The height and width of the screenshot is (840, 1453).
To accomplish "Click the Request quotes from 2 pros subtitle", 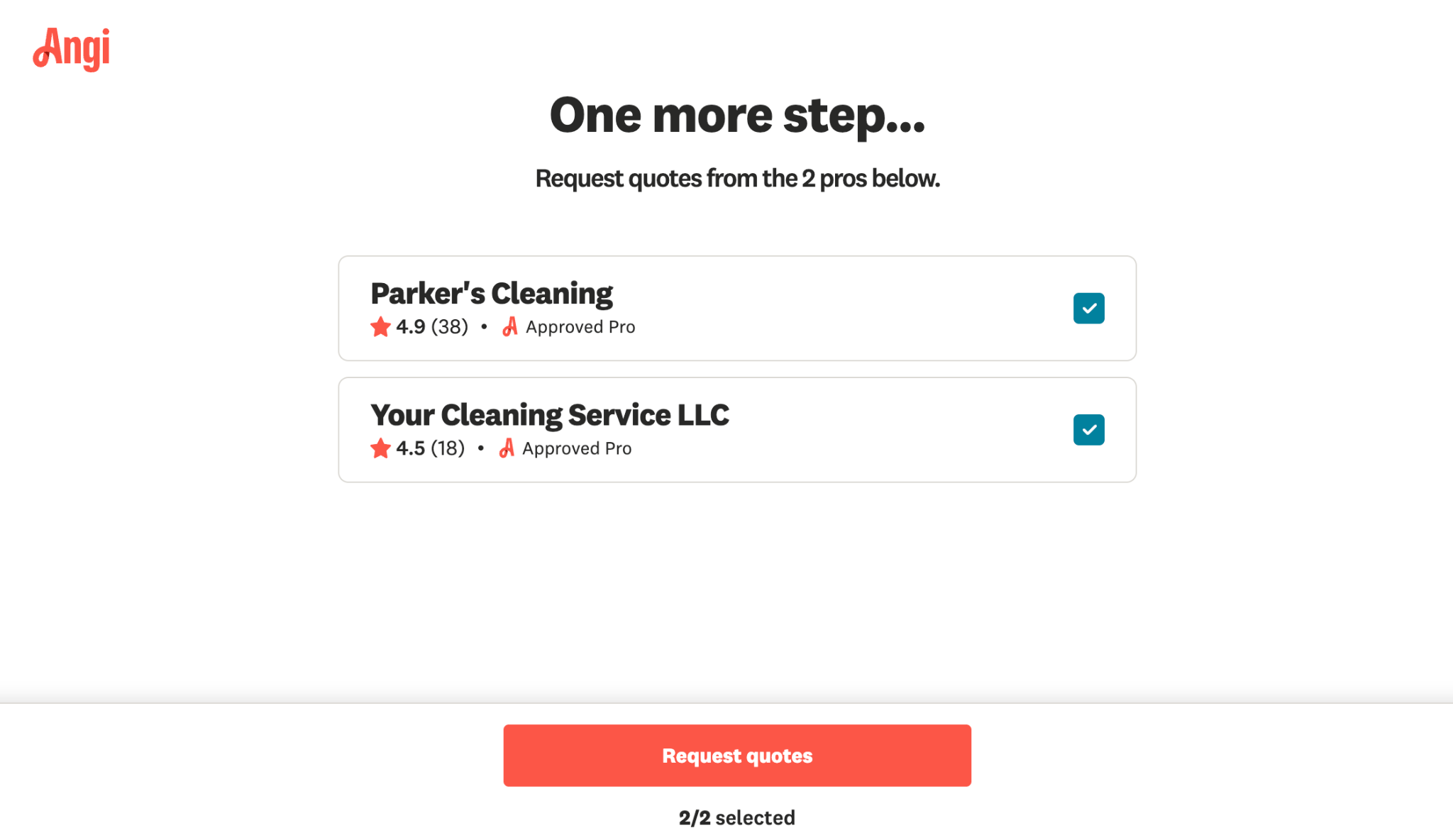I will point(737,179).
